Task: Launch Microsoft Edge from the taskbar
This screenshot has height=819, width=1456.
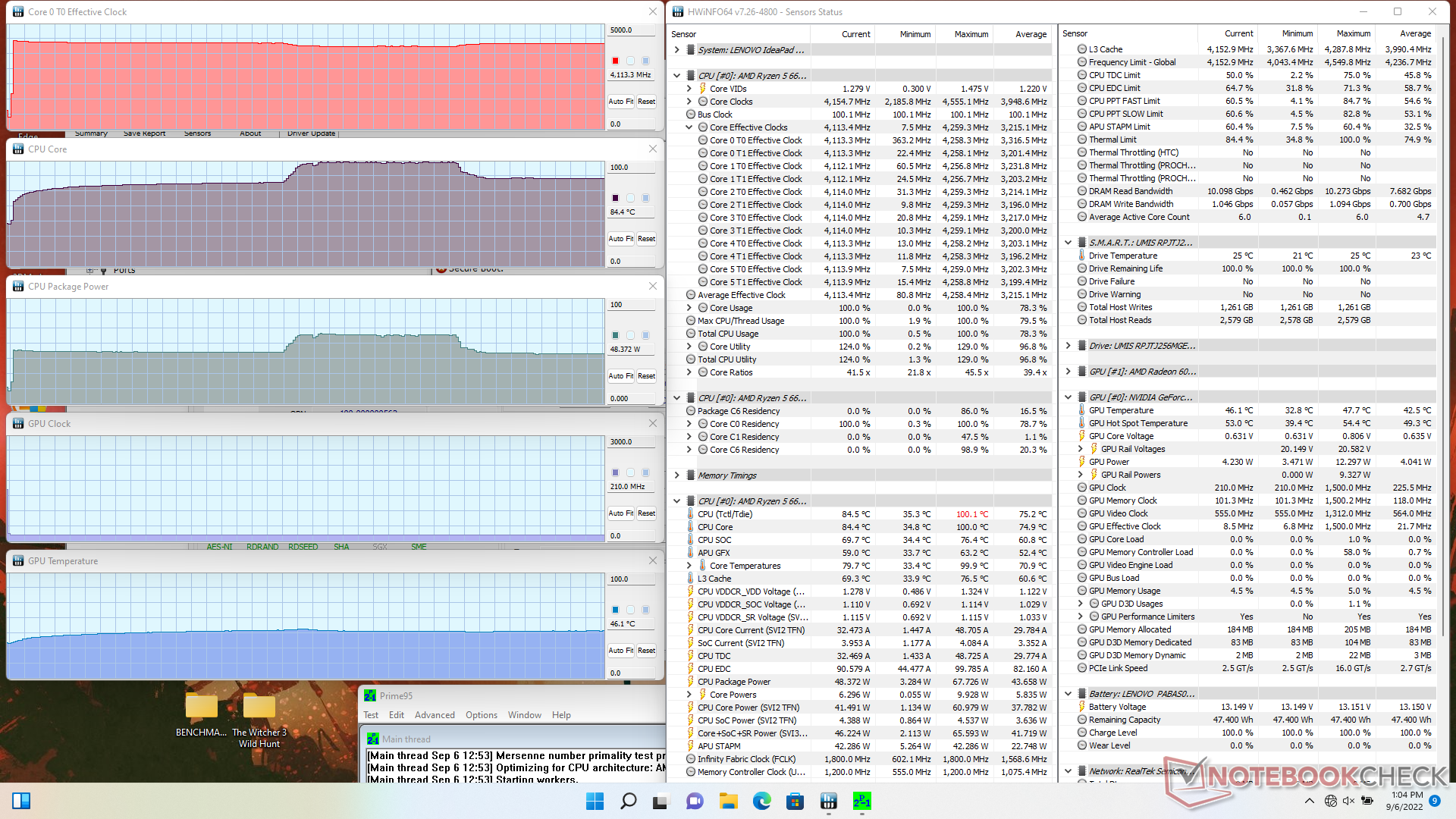Action: click(x=761, y=801)
